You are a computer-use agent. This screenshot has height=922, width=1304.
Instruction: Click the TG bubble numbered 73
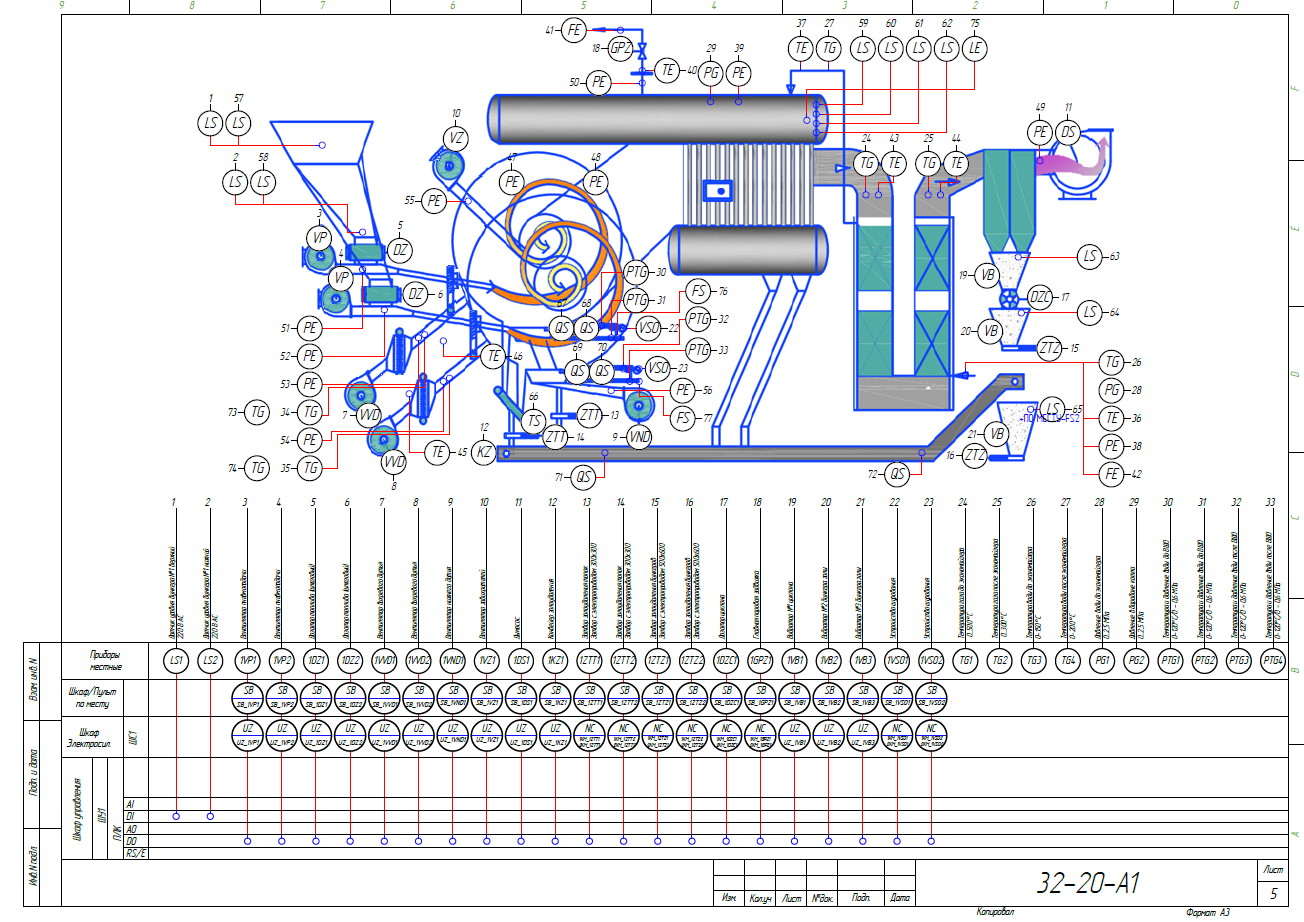click(258, 411)
